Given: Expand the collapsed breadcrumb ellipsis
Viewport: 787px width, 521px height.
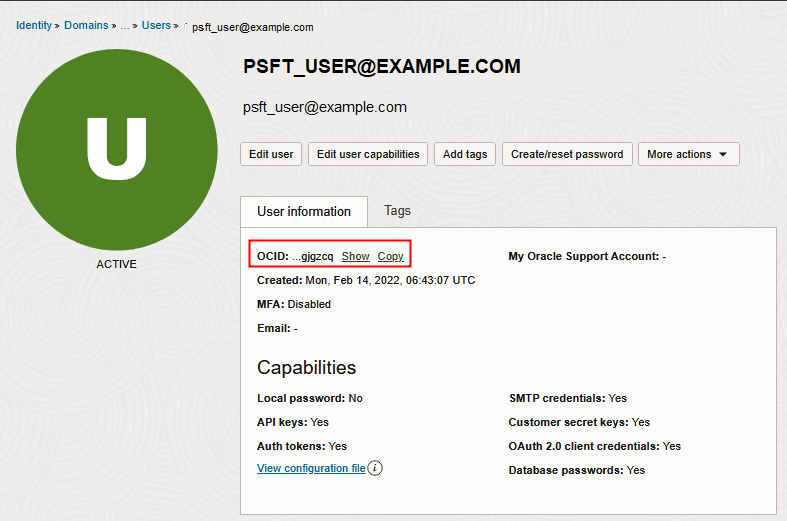Looking at the screenshot, I should [125, 26].
